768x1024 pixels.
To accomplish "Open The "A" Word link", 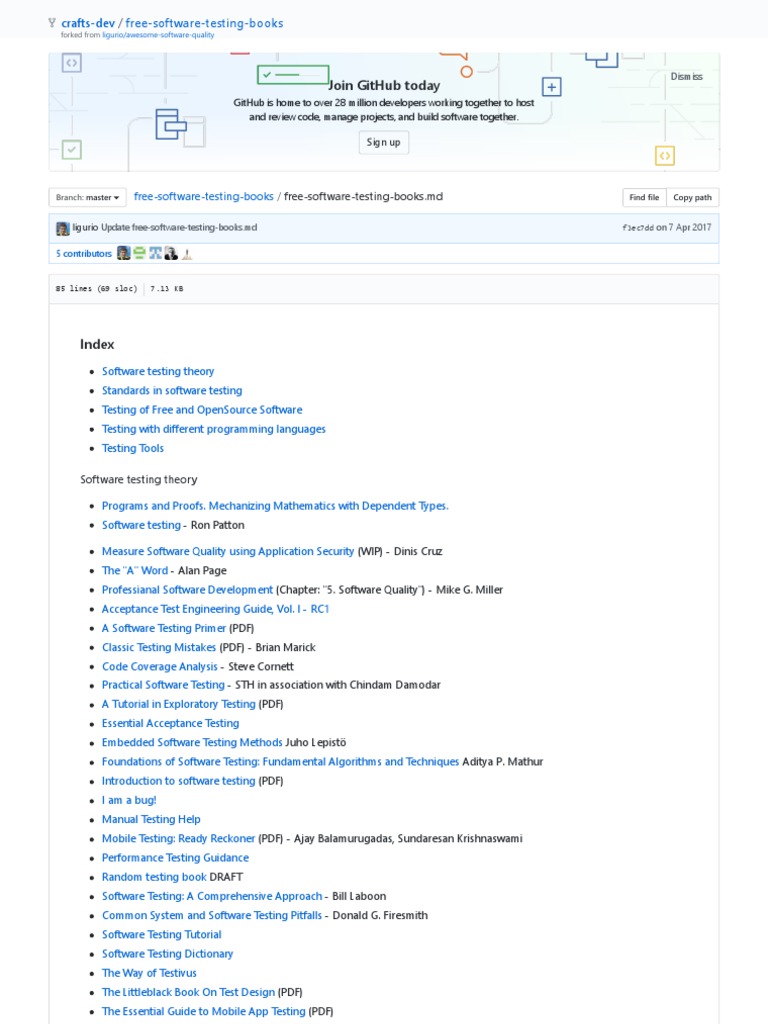I will [x=135, y=570].
